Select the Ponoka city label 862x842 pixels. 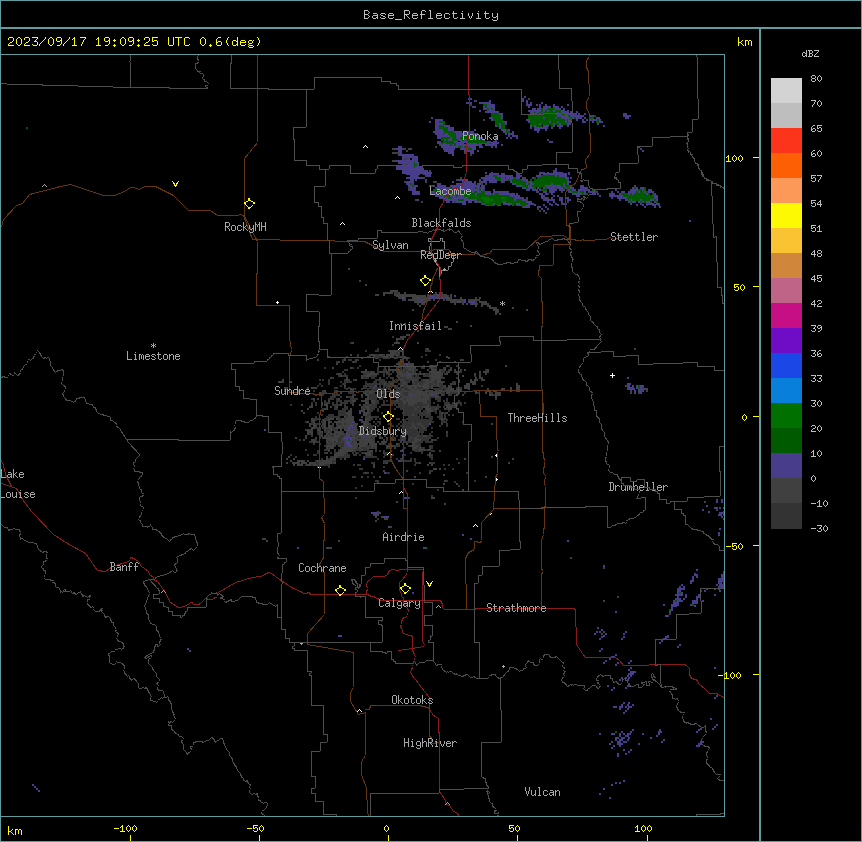pyautogui.click(x=480, y=136)
